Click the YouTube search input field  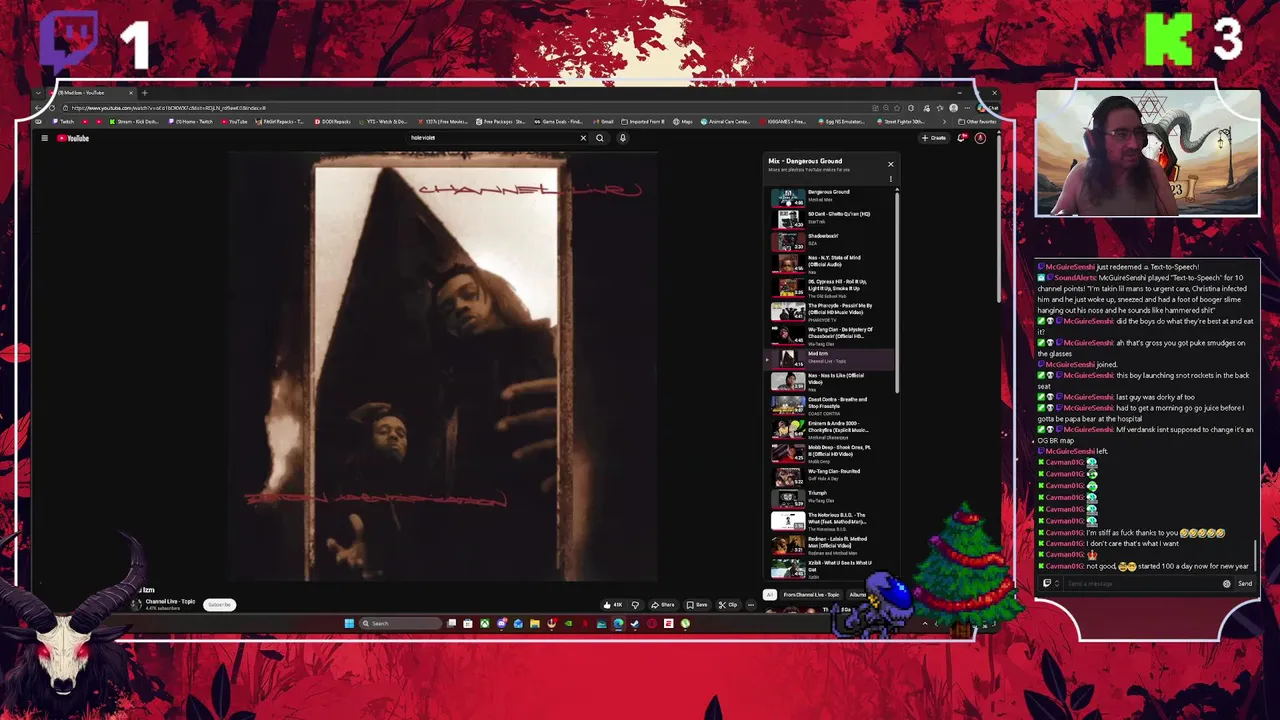pyautogui.click(x=490, y=138)
